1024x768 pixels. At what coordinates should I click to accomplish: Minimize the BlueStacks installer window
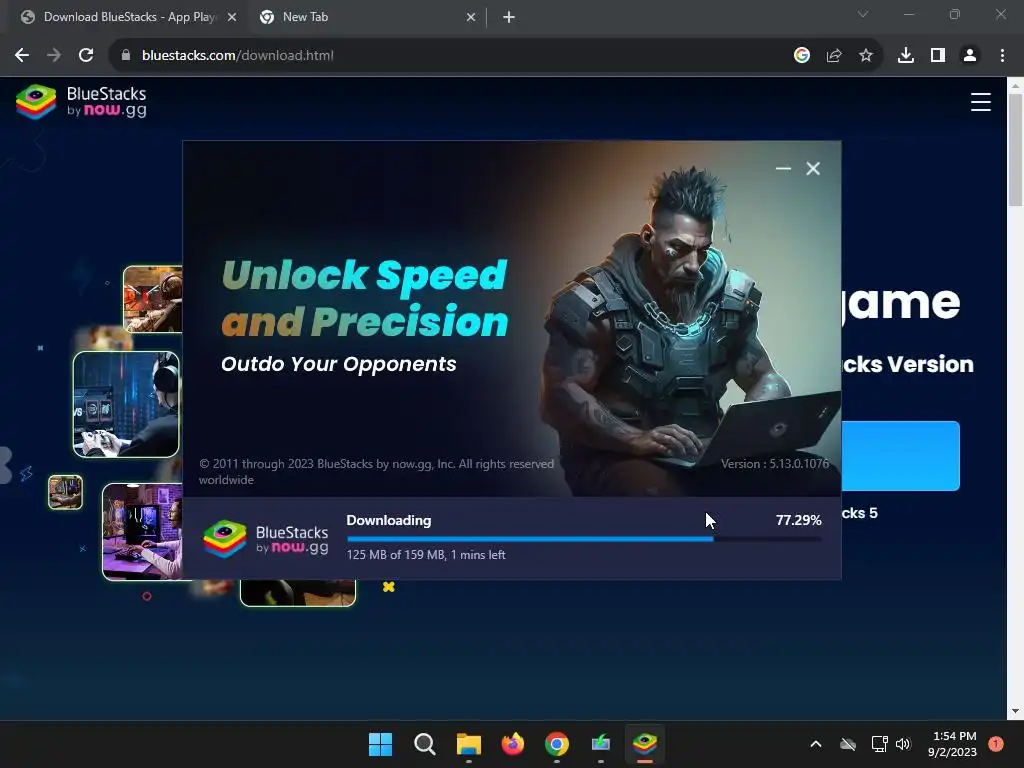[783, 168]
